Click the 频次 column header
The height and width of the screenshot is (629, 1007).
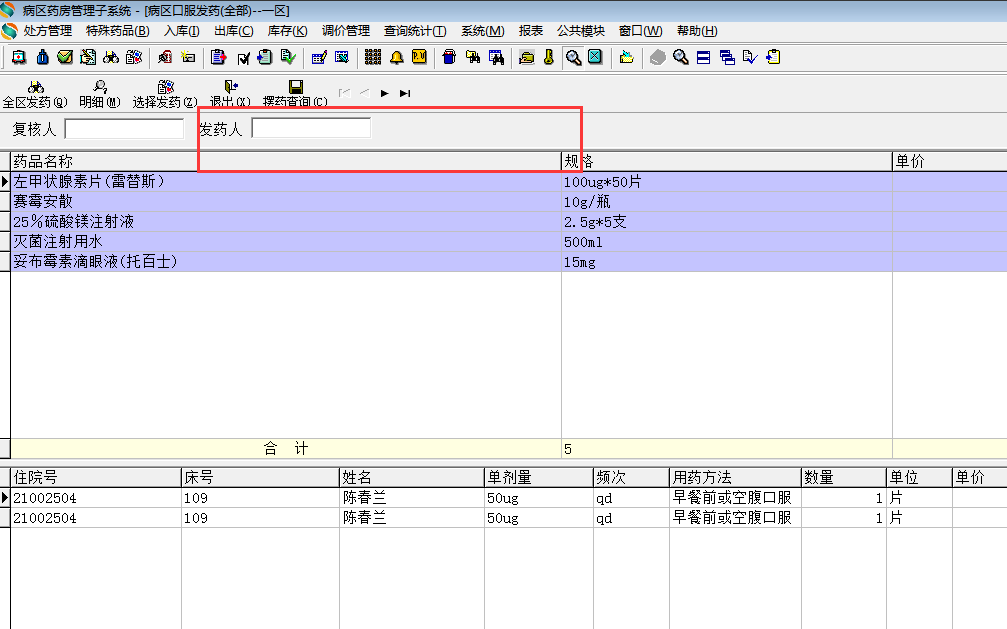pyautogui.click(x=631, y=477)
